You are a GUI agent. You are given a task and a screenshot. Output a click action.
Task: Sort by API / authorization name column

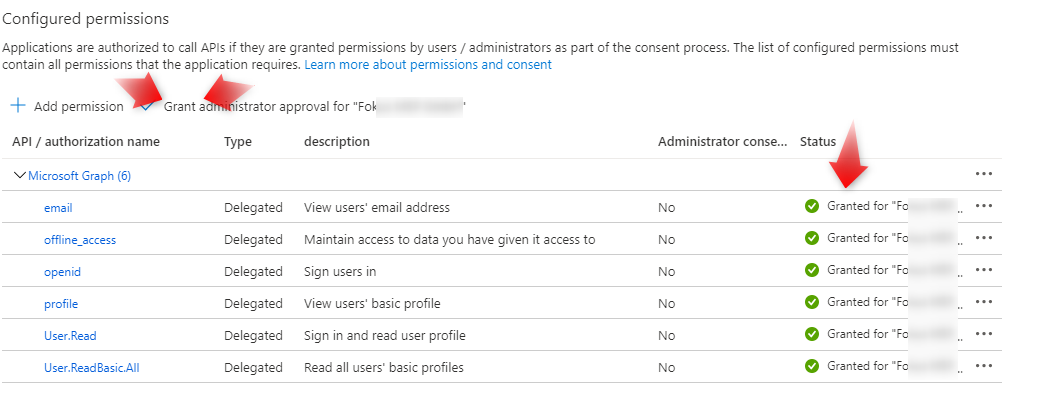(x=86, y=142)
